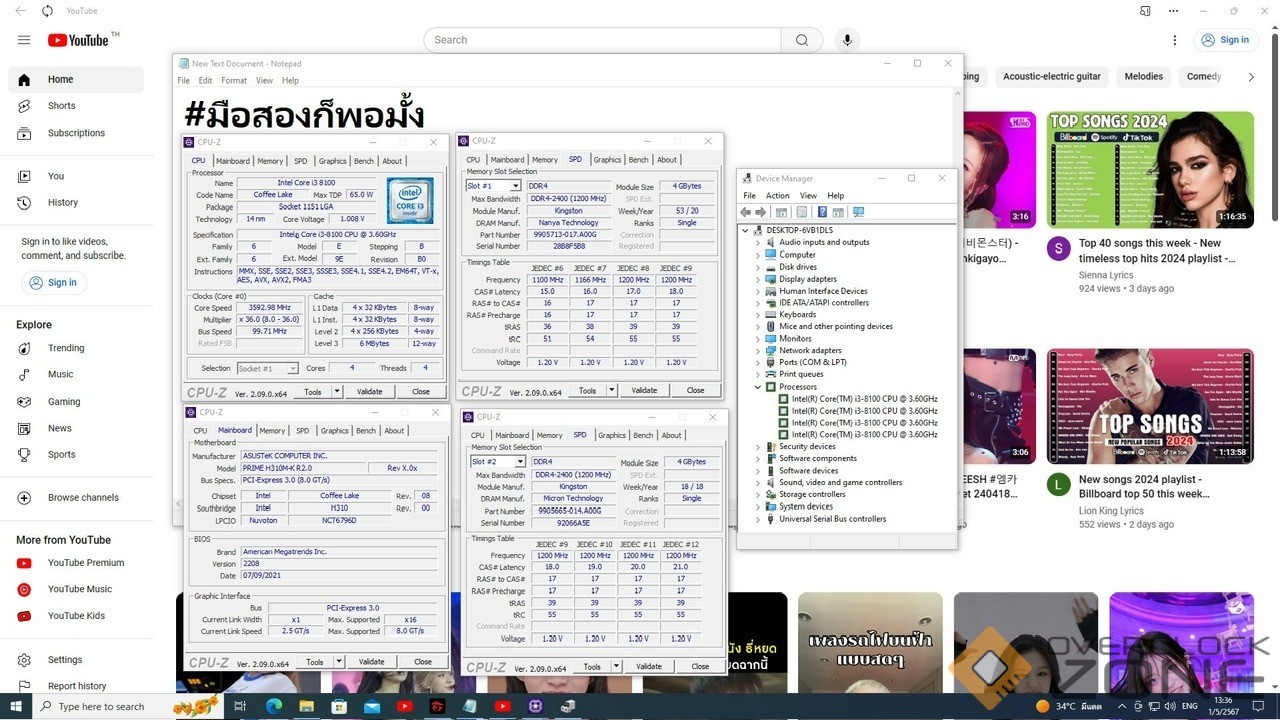
Task: Open YouTube three-dot settings menu
Action: click(1175, 40)
